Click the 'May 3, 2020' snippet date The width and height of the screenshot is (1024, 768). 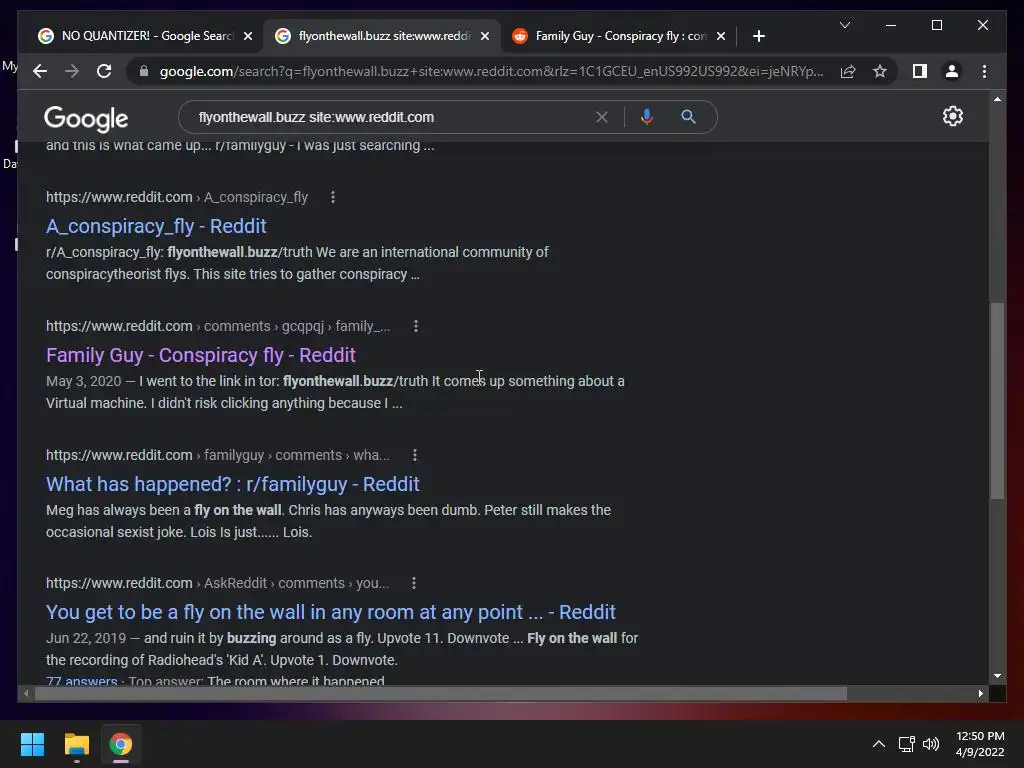[x=84, y=381]
